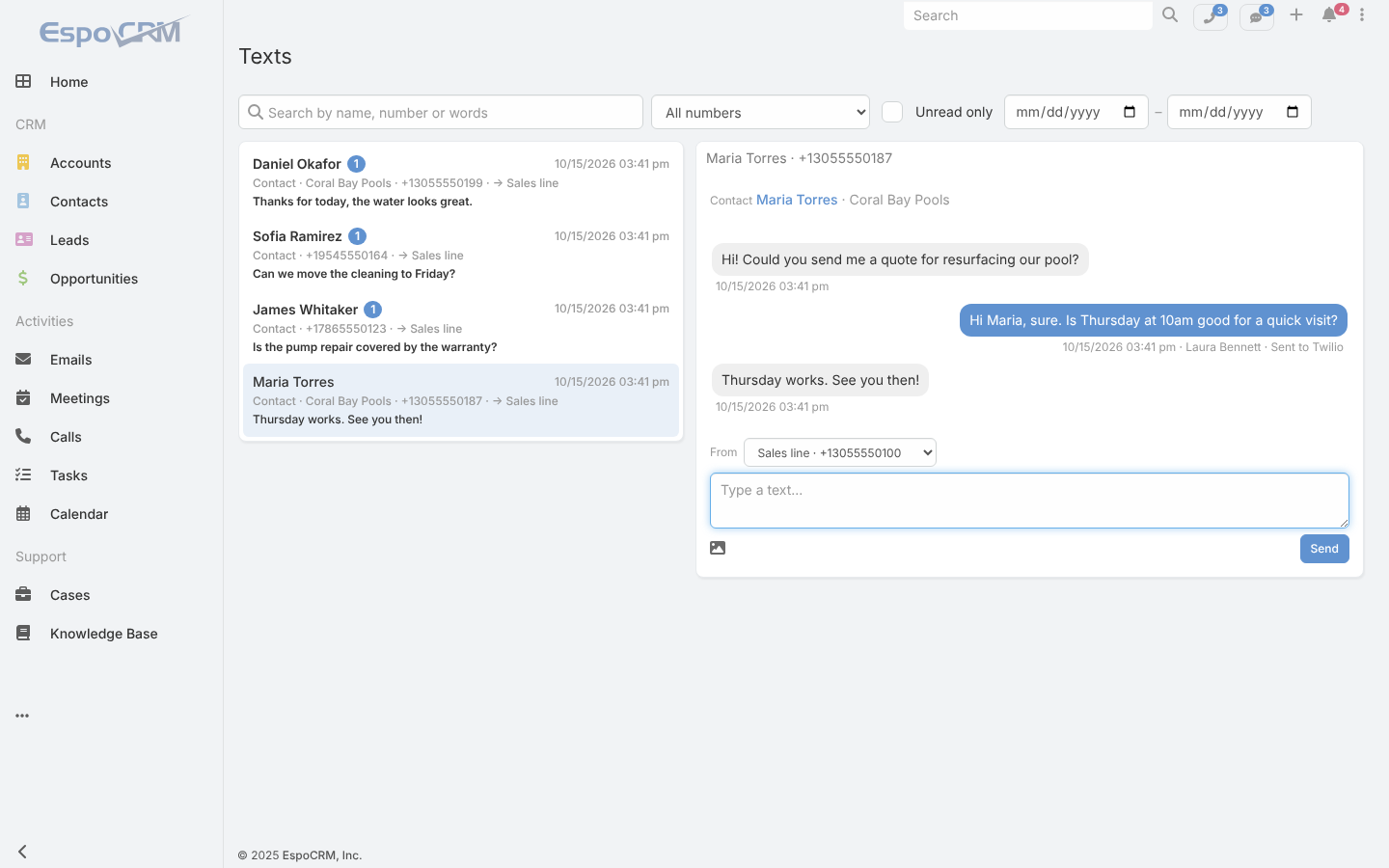This screenshot has width=1389, height=868.
Task: Click the Cases briefcase icon
Action: (x=23, y=594)
